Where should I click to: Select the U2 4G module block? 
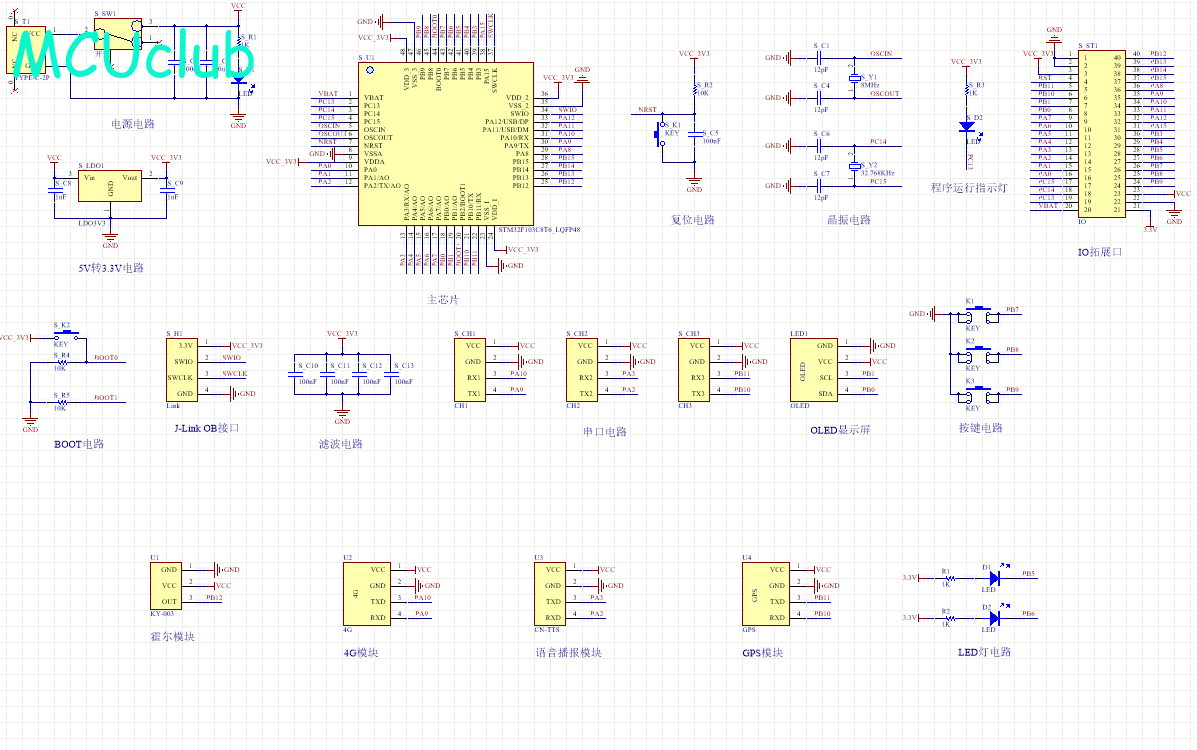[x=367, y=593]
